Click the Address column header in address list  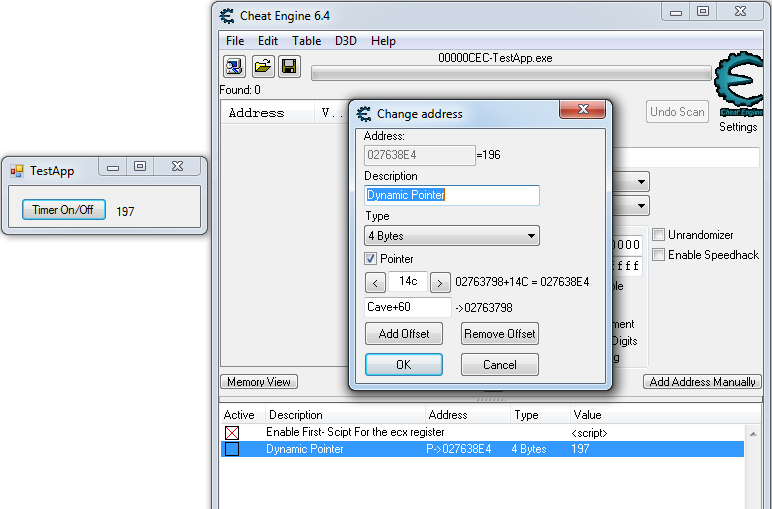448,415
